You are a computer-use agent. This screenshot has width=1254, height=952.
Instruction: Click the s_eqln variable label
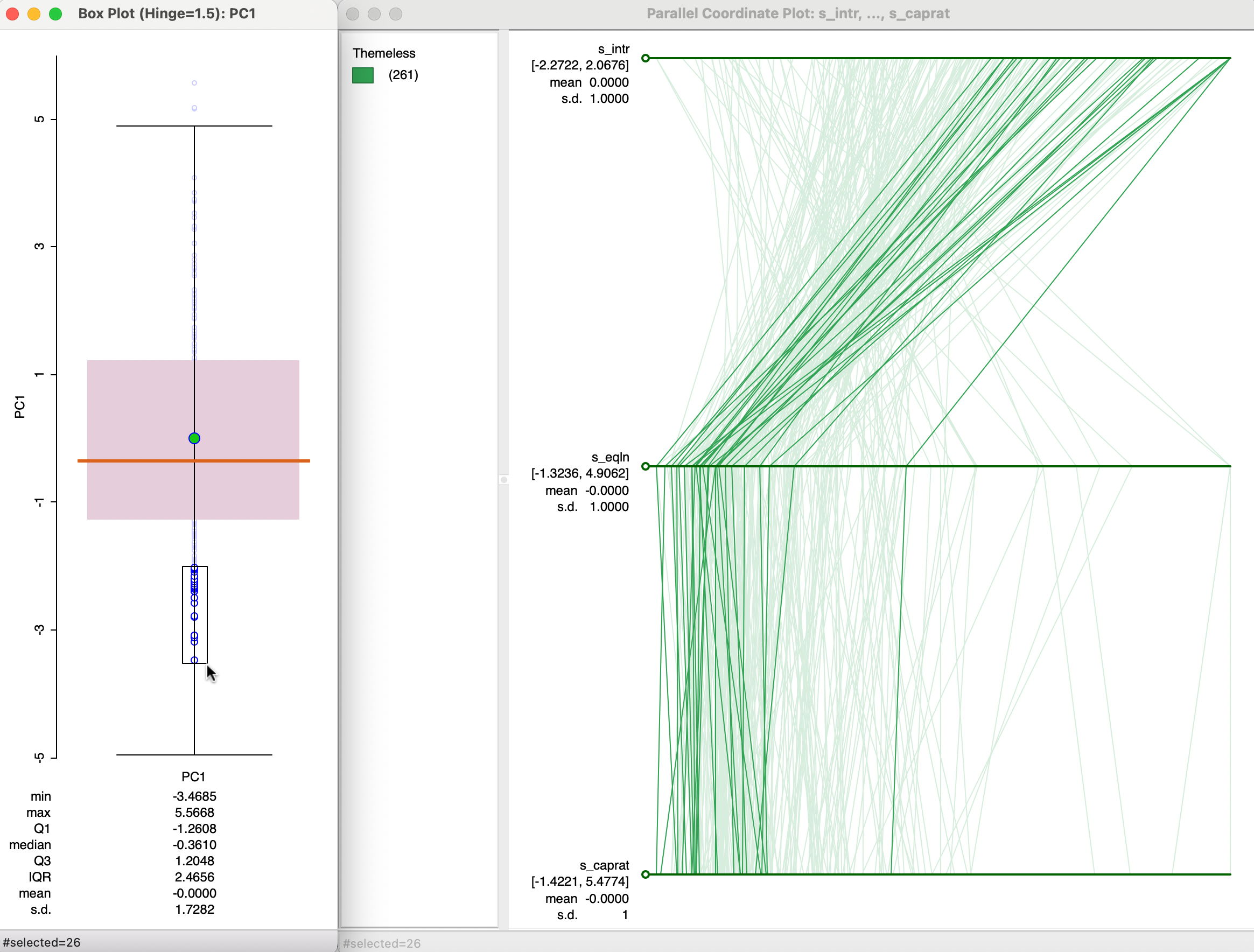[x=610, y=458]
